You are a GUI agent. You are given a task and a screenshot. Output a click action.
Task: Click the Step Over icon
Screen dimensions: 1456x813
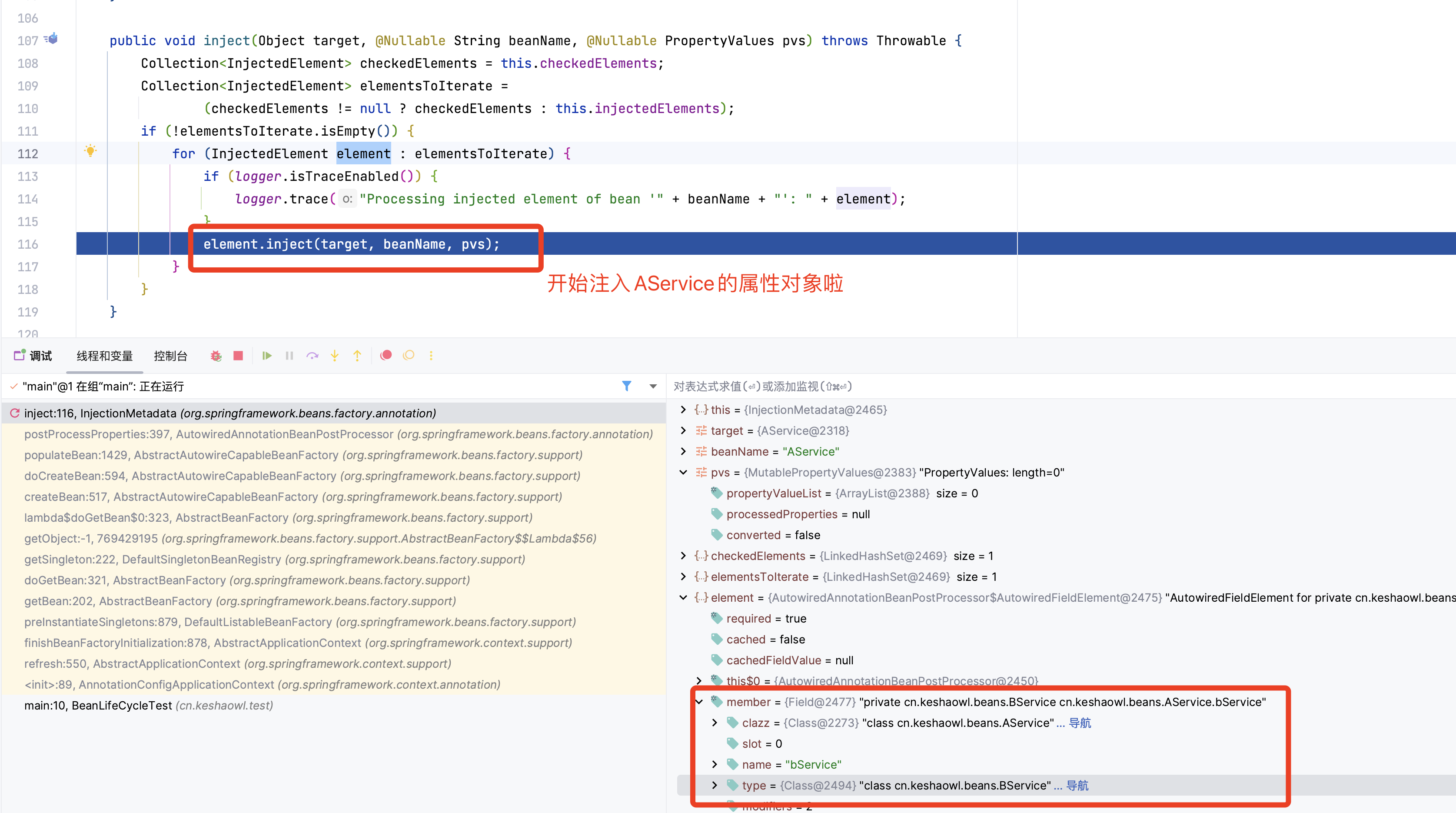pyautogui.click(x=312, y=356)
